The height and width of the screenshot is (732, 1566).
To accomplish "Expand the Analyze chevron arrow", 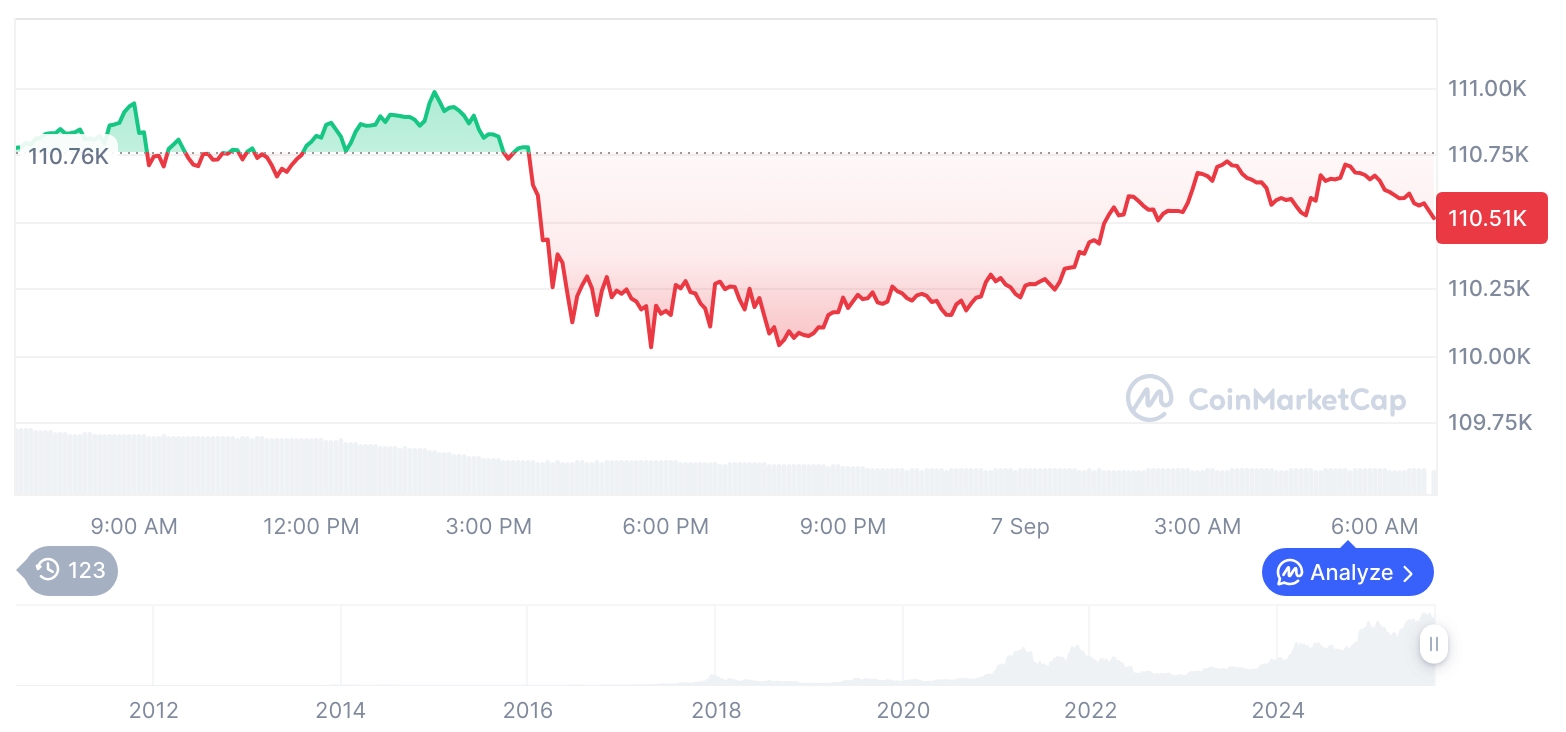I will (1409, 574).
